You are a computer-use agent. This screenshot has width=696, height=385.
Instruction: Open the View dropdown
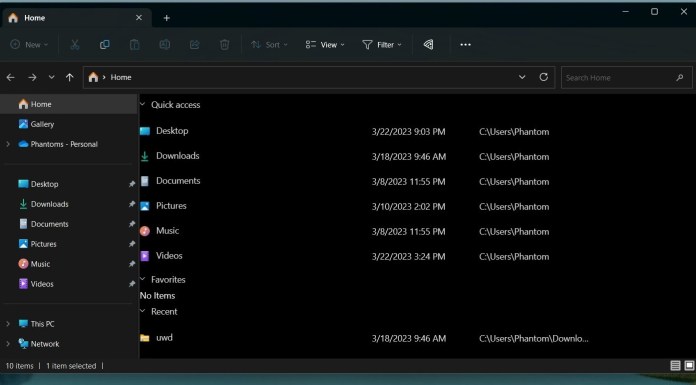(x=325, y=44)
